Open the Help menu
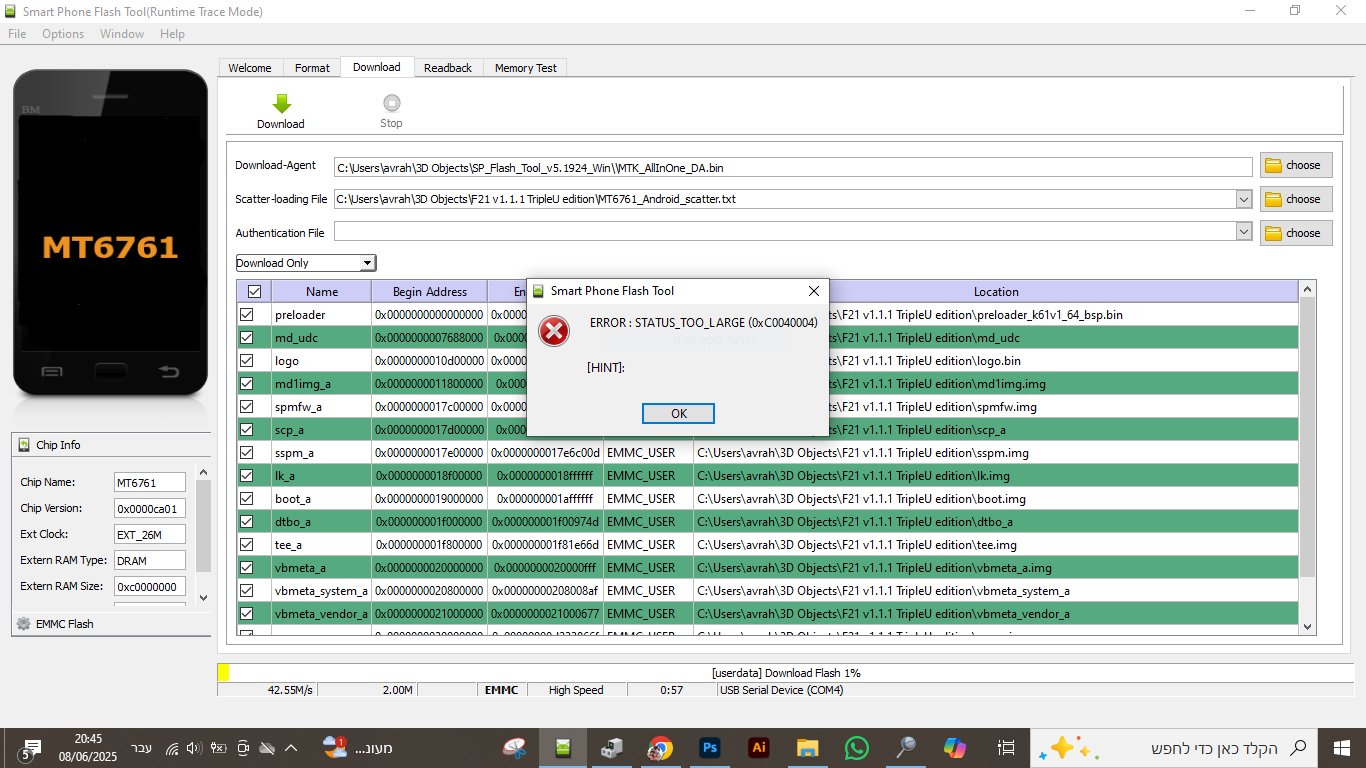This screenshot has height=768, width=1366. [172, 34]
